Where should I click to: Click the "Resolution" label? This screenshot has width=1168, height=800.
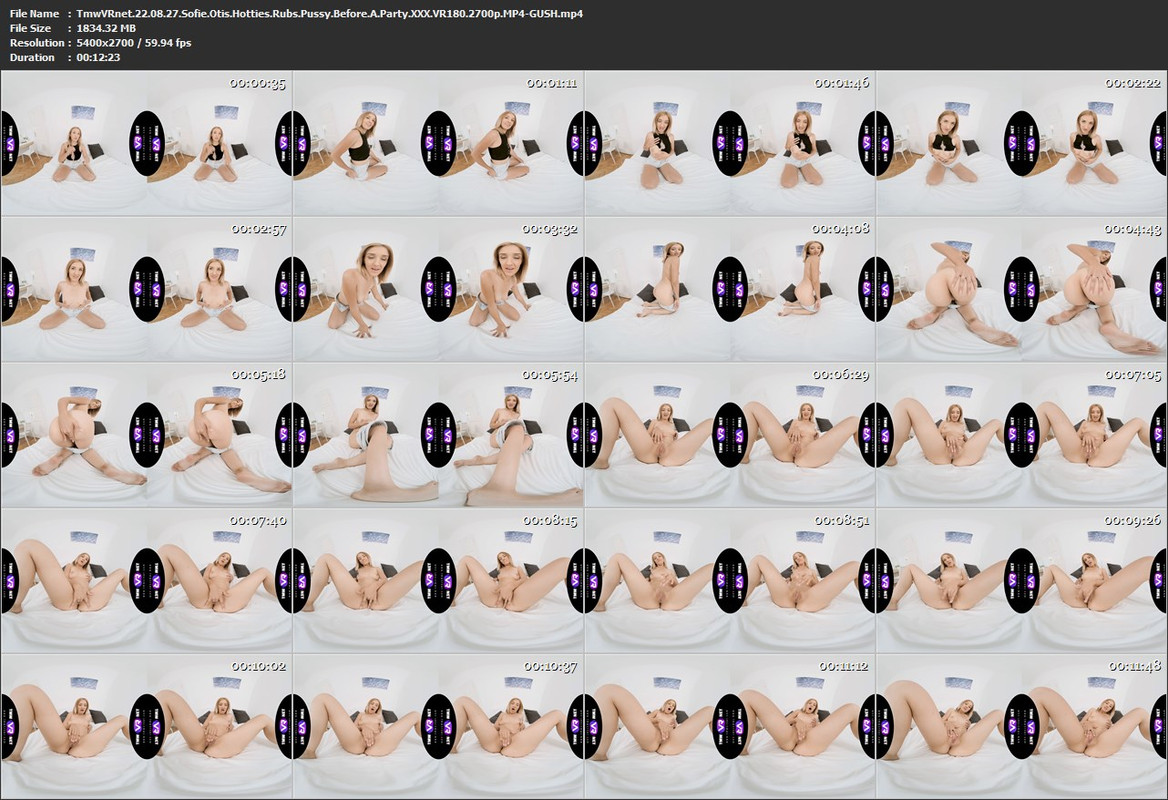click(36, 42)
